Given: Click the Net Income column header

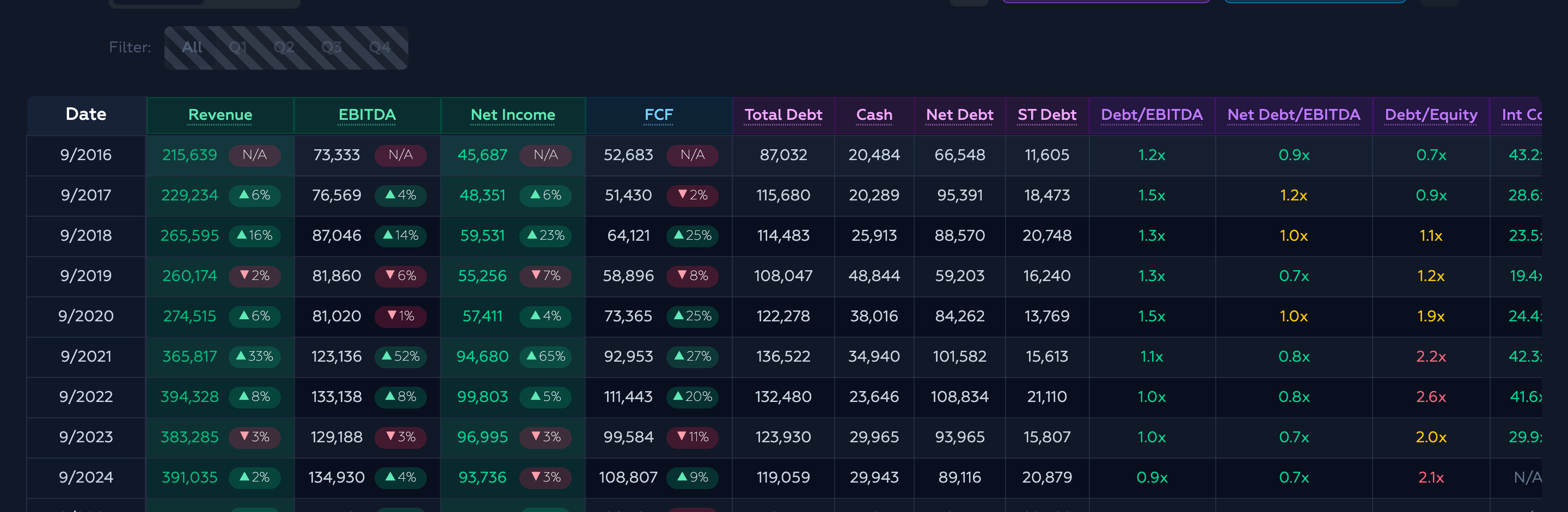Looking at the screenshot, I should (513, 115).
